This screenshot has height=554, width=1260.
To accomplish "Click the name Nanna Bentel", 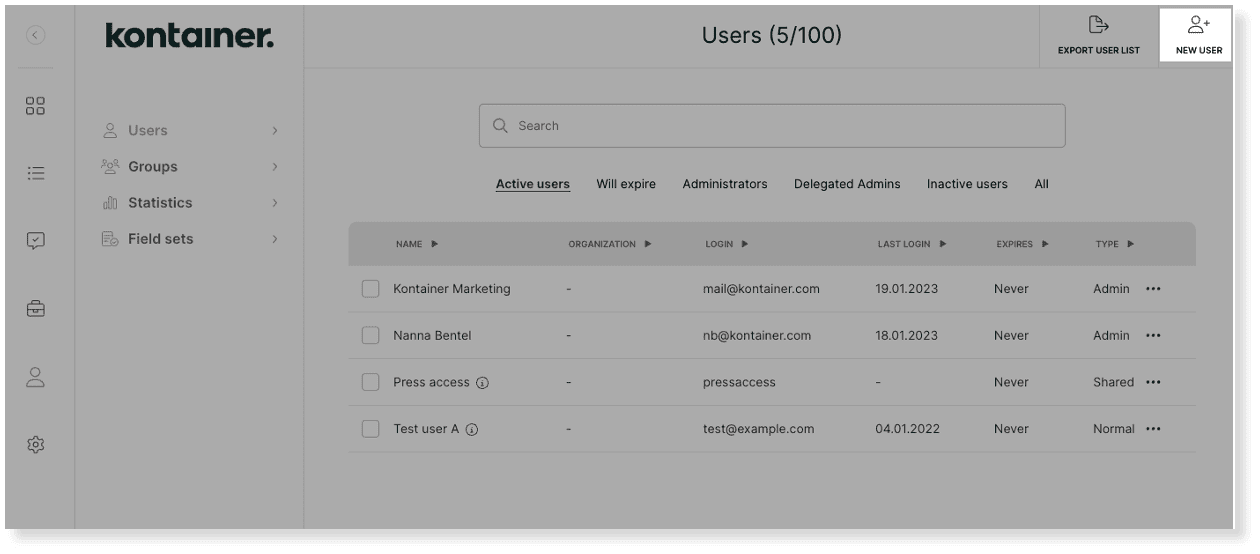I will (x=432, y=336).
